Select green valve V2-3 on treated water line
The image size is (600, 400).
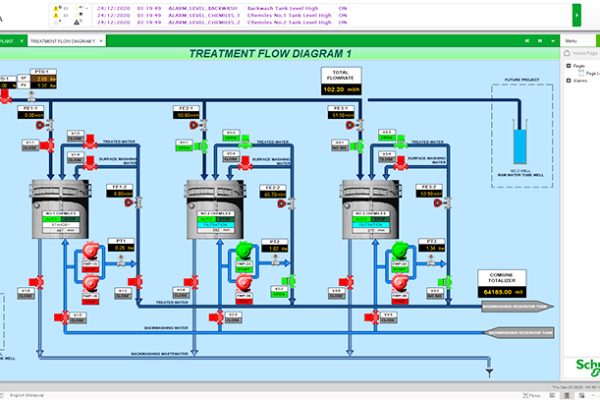pos(245,142)
